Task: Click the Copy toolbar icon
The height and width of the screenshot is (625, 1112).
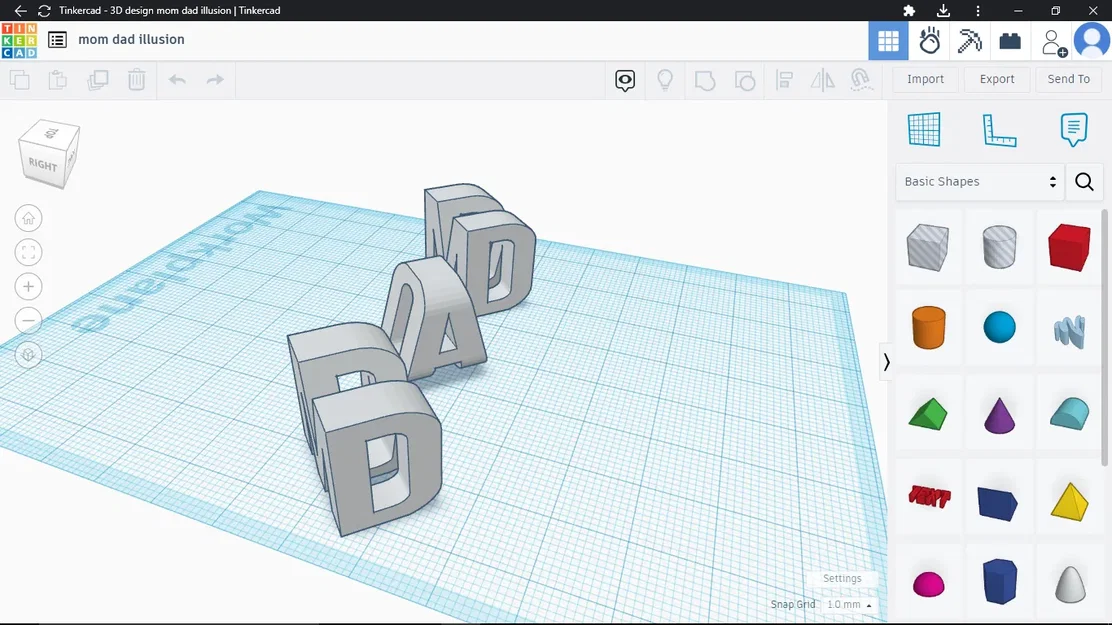Action: tap(20, 80)
